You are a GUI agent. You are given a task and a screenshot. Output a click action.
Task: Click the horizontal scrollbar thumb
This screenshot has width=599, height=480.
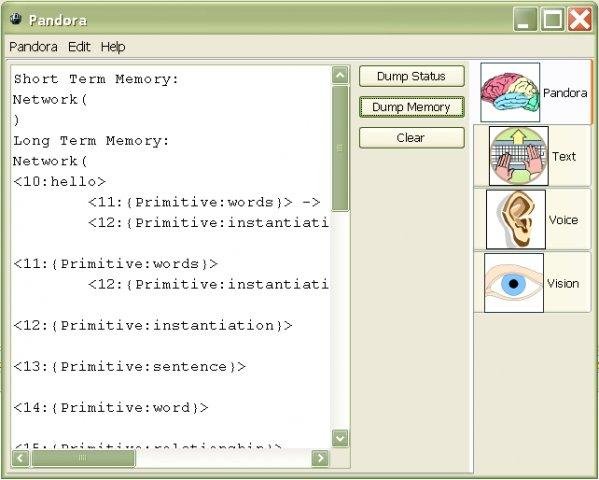pos(83,458)
